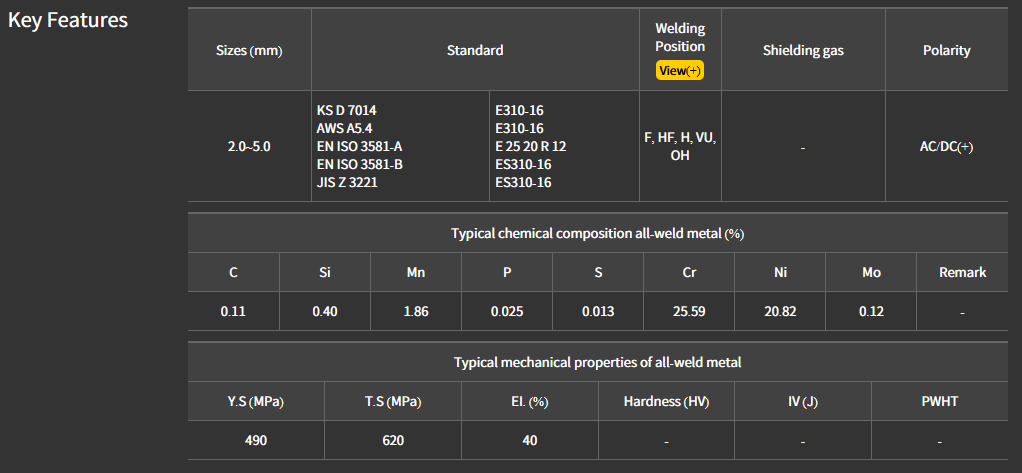Click the Polarity column header
1022x473 pixels.
[x=946, y=50]
